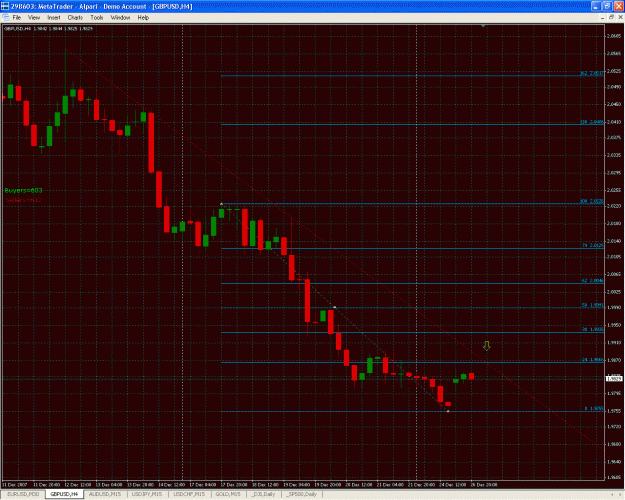Click the GBPUSD,H4 price header text
The width and height of the screenshot is (625, 500).
point(48,29)
